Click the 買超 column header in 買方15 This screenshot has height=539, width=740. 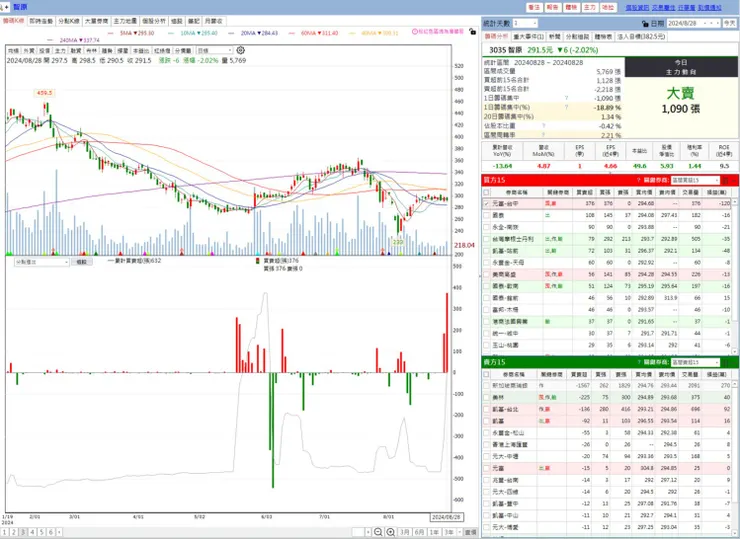[584, 192]
